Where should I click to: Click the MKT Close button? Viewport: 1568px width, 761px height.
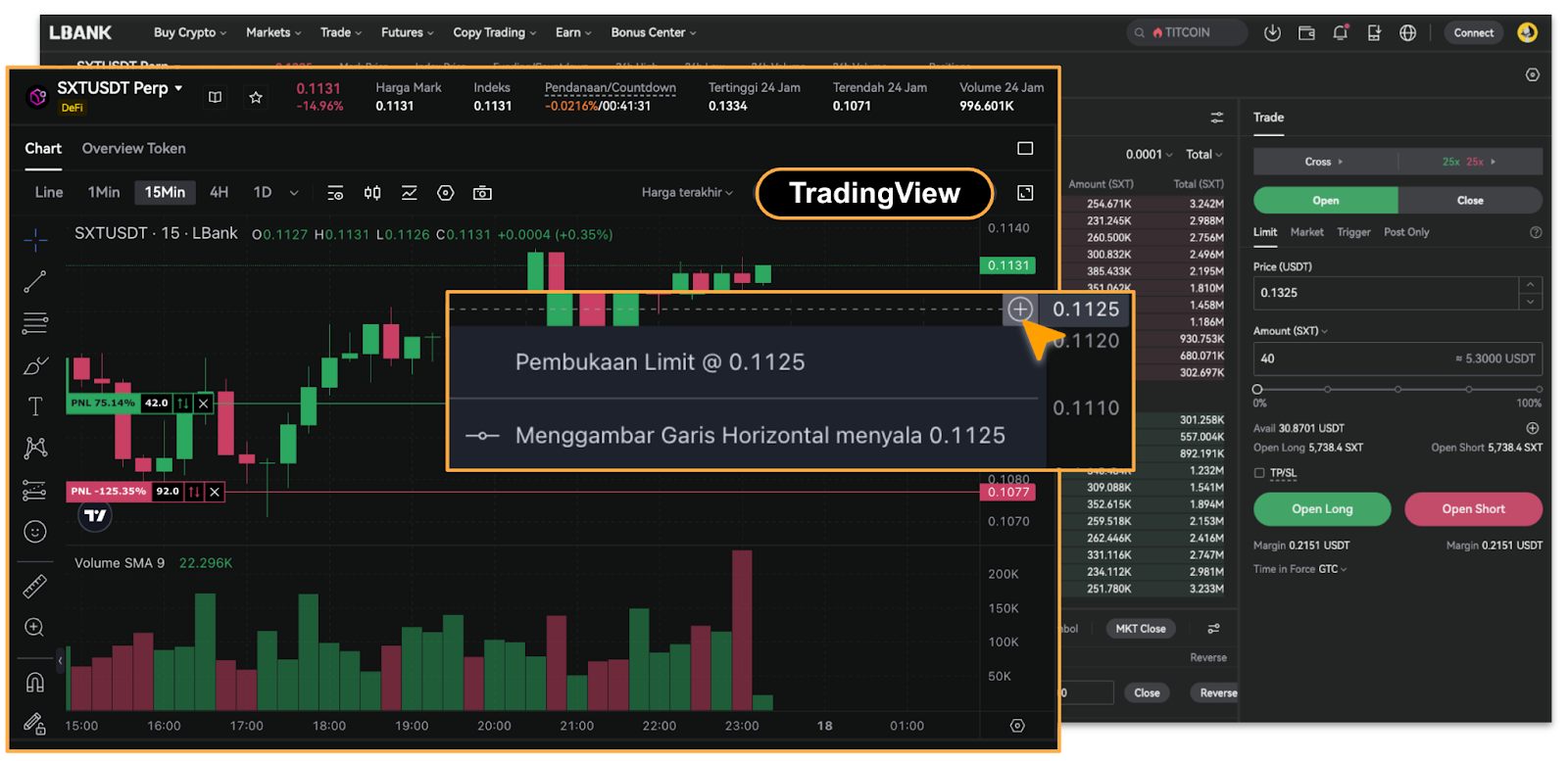[1141, 629]
